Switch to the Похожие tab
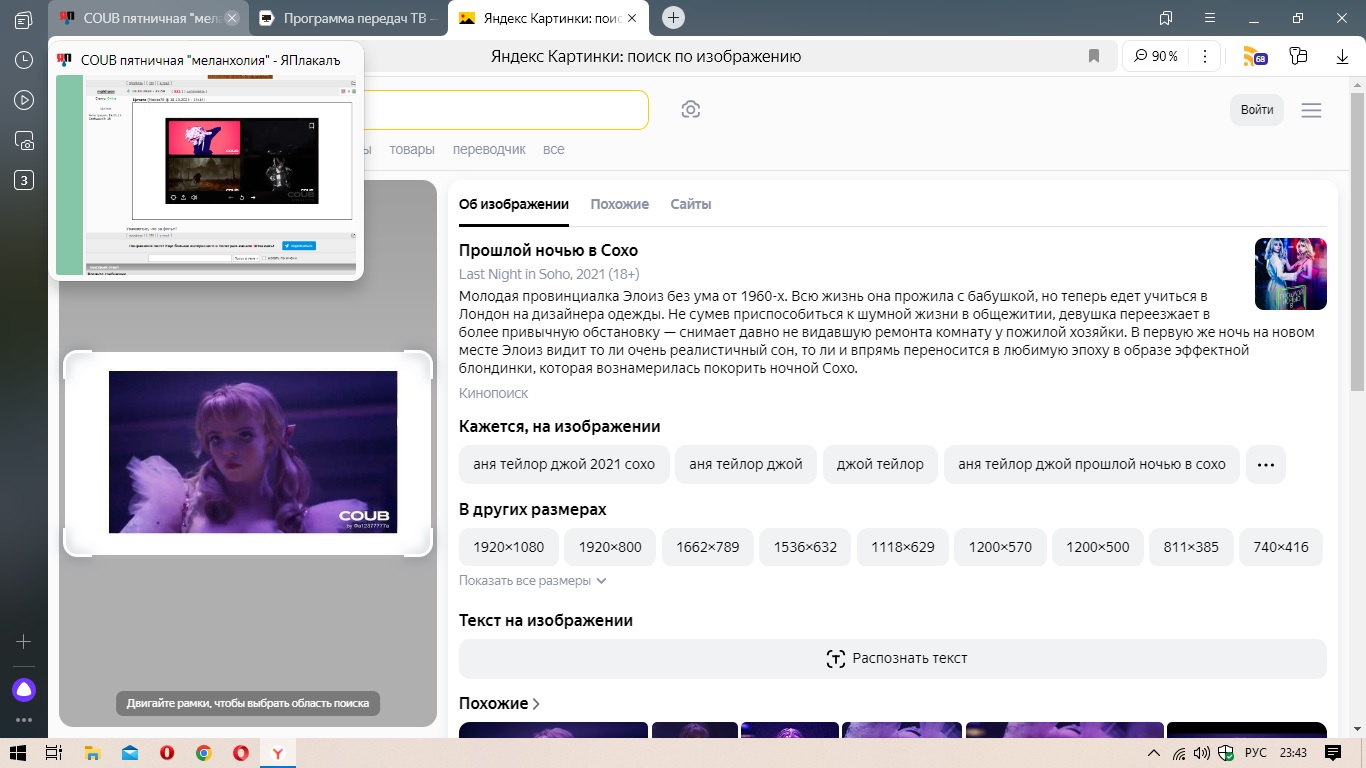Viewport: 1366px width, 768px height. [619, 204]
